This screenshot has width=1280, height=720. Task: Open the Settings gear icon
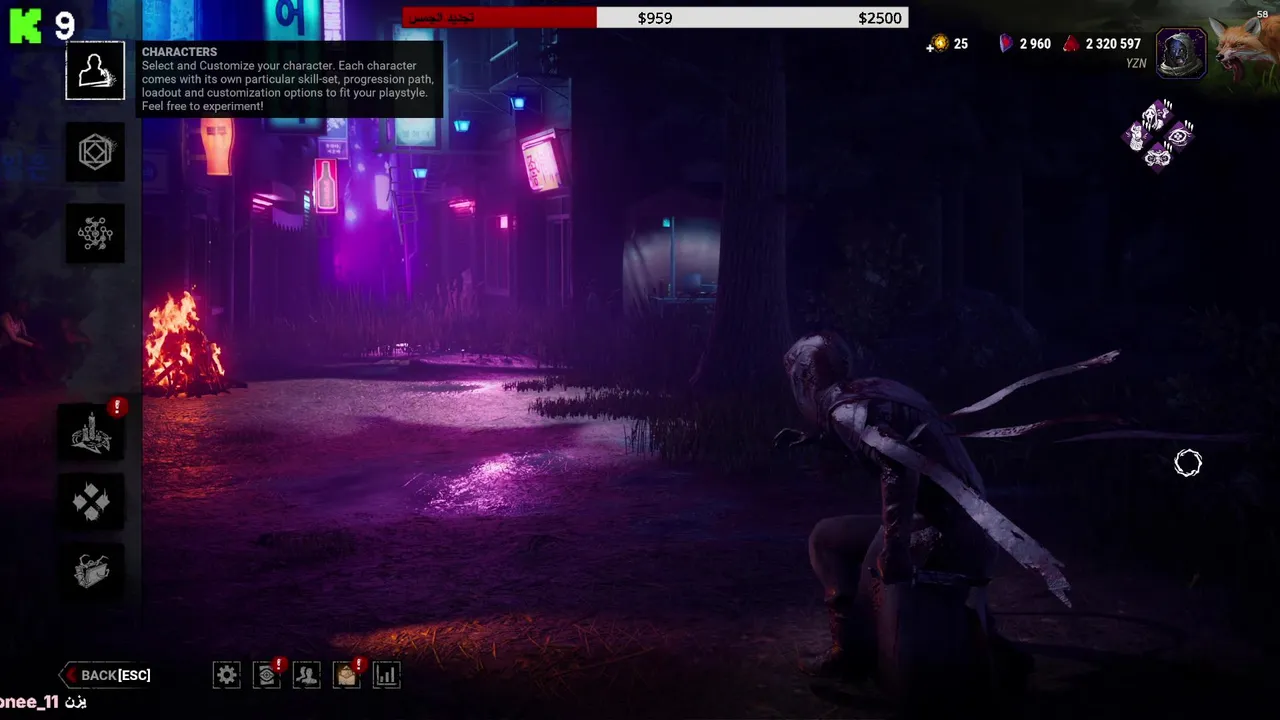coord(227,675)
